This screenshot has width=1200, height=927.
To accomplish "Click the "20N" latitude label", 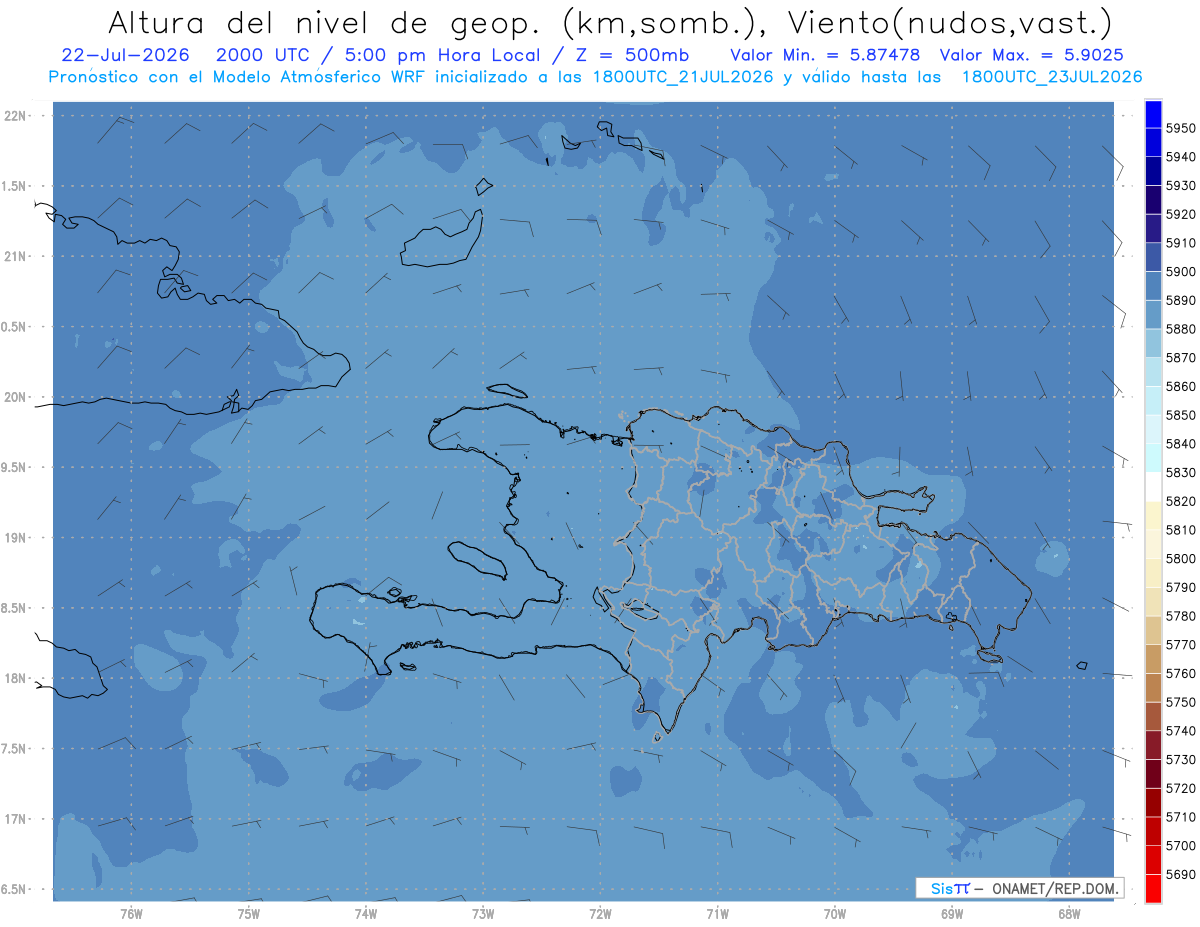I will (15, 397).
